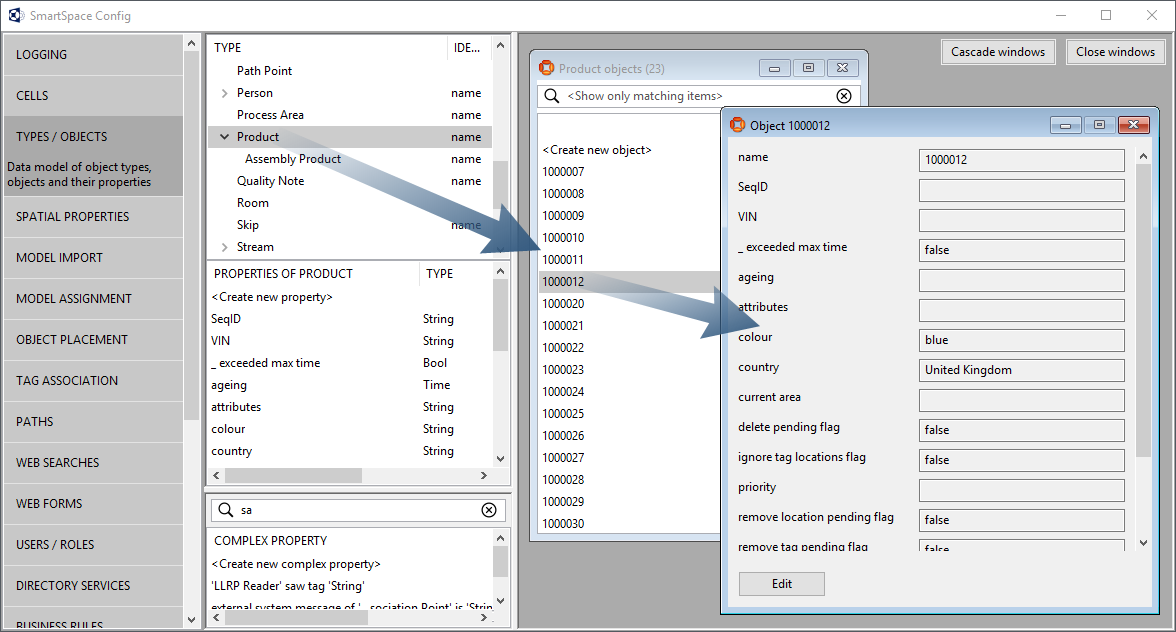This screenshot has height=632, width=1176.
Task: Restore the Object 1000012 child window
Action: (1100, 125)
